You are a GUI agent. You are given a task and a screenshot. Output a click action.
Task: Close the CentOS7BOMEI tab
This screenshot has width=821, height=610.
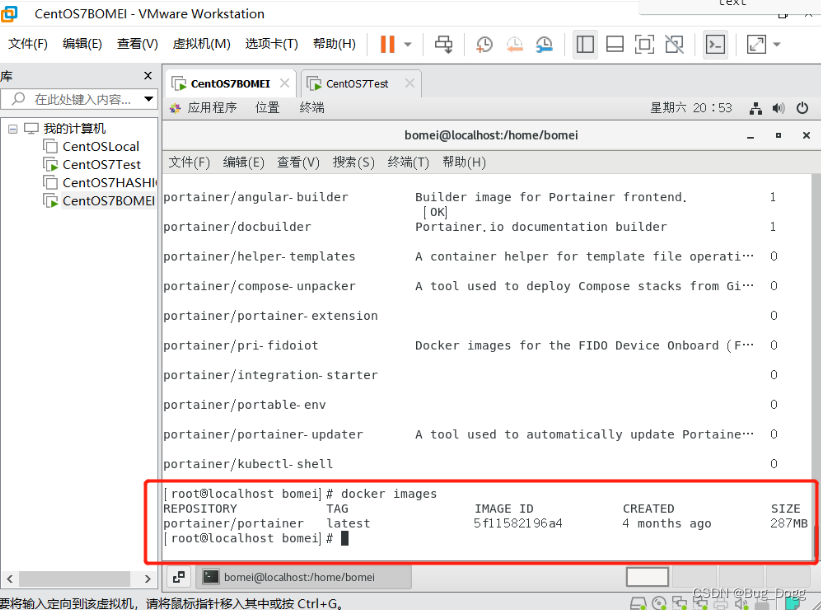(284, 83)
